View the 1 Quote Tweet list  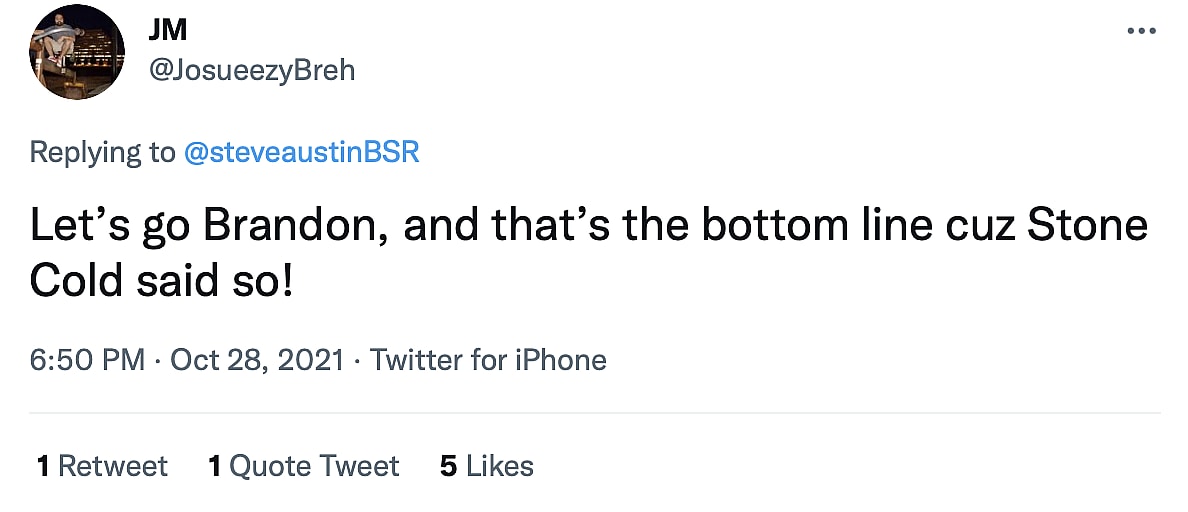pyautogui.click(x=304, y=466)
